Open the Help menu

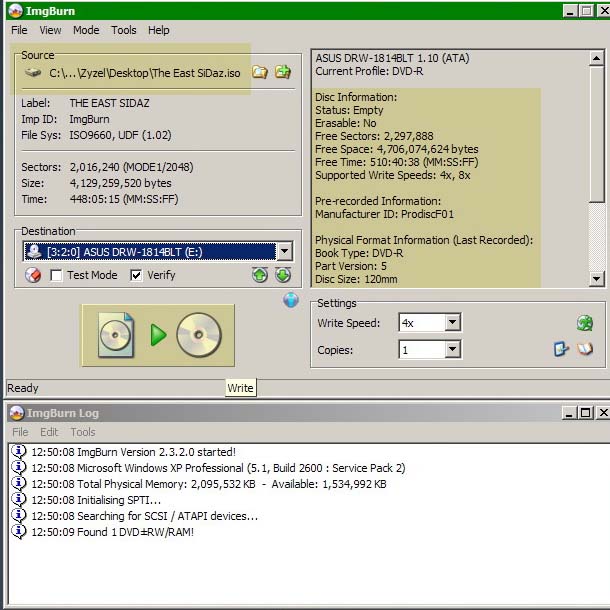pos(158,30)
